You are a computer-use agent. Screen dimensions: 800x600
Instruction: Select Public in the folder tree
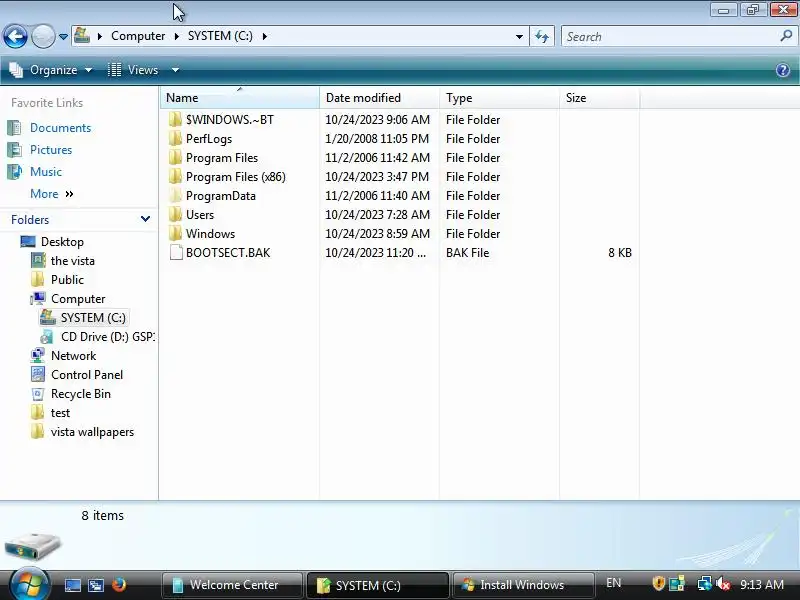[67, 280]
